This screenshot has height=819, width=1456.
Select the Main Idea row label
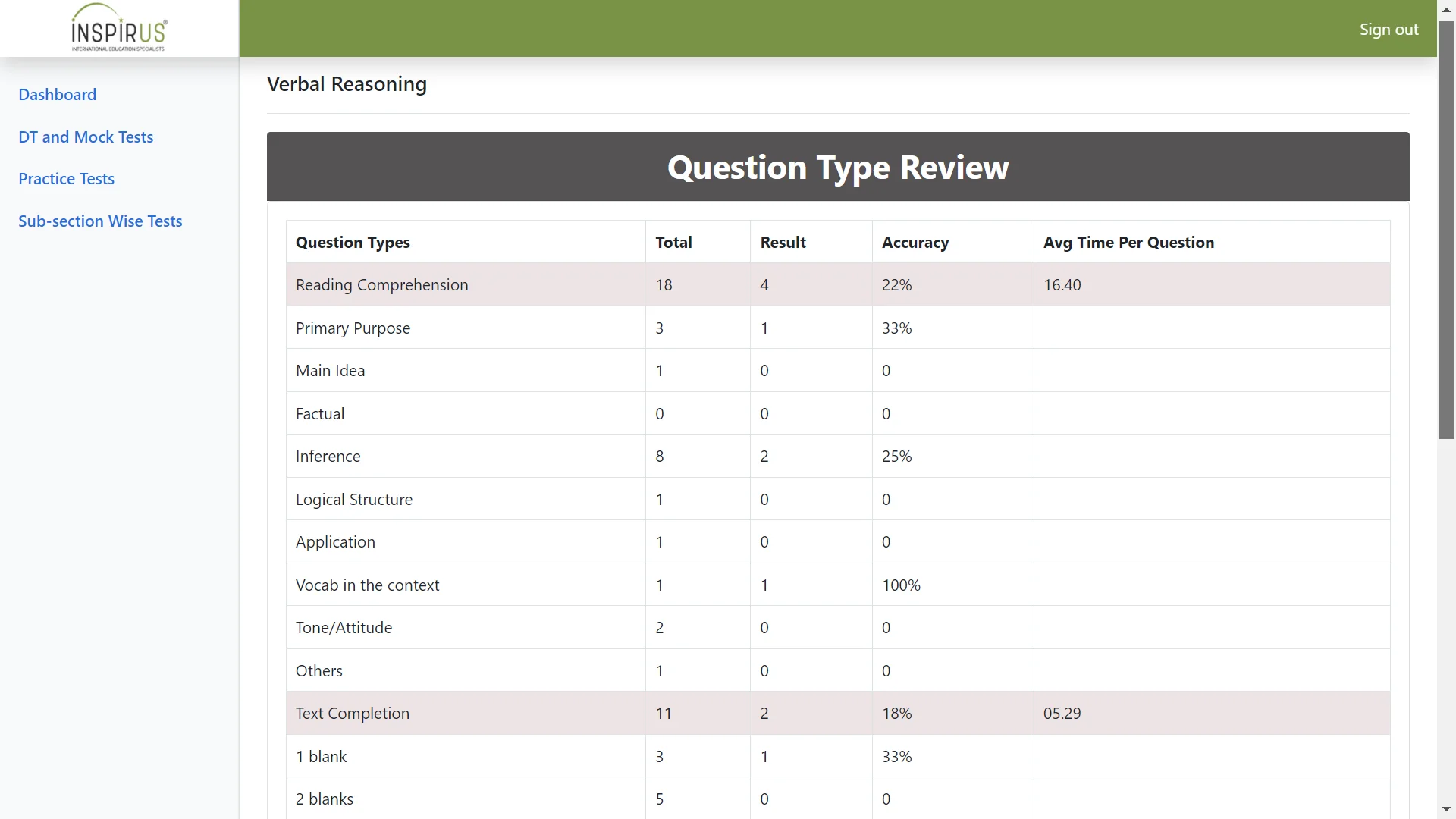tap(330, 371)
